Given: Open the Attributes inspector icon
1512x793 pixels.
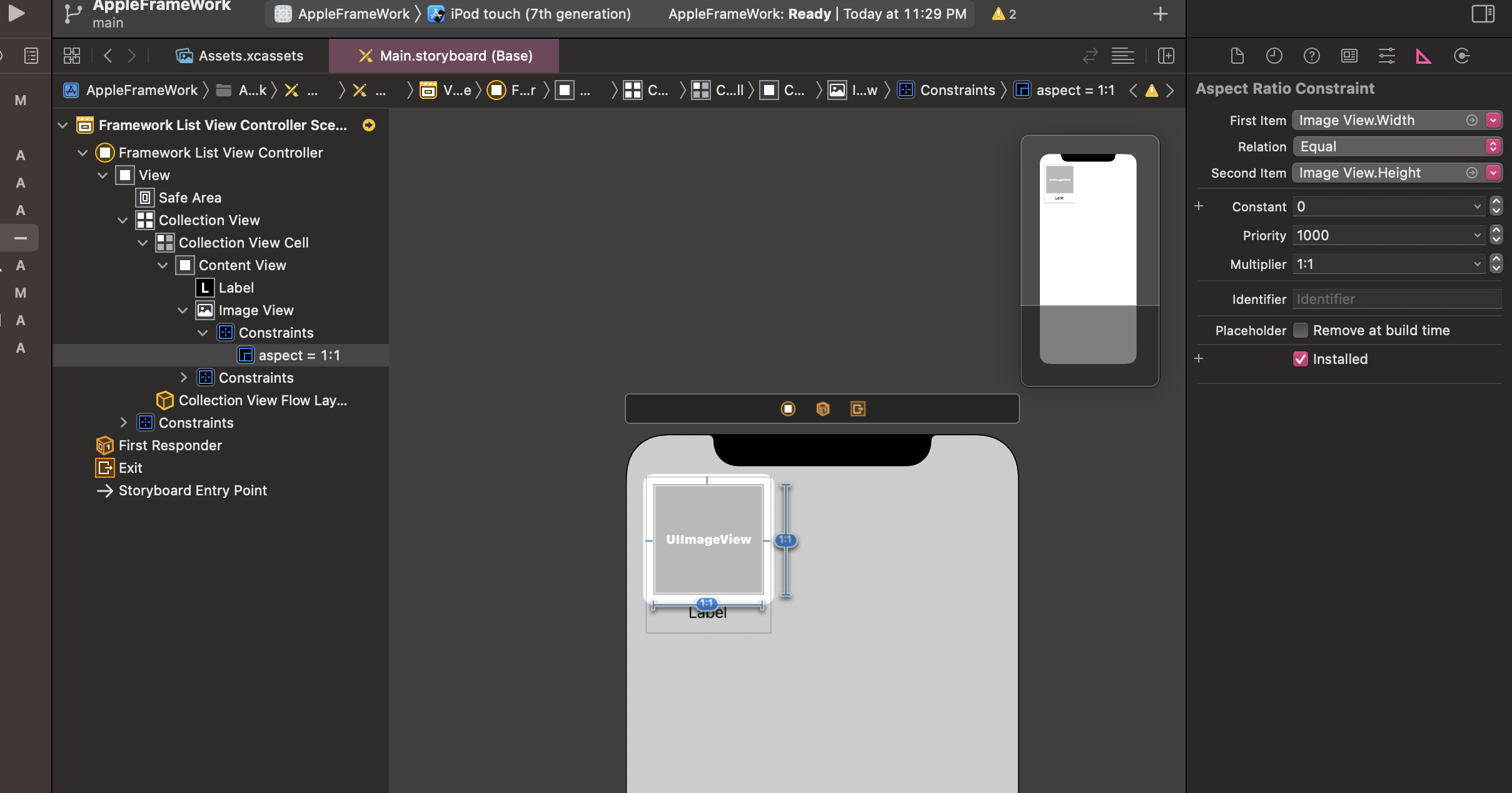Looking at the screenshot, I should pos(1386,56).
